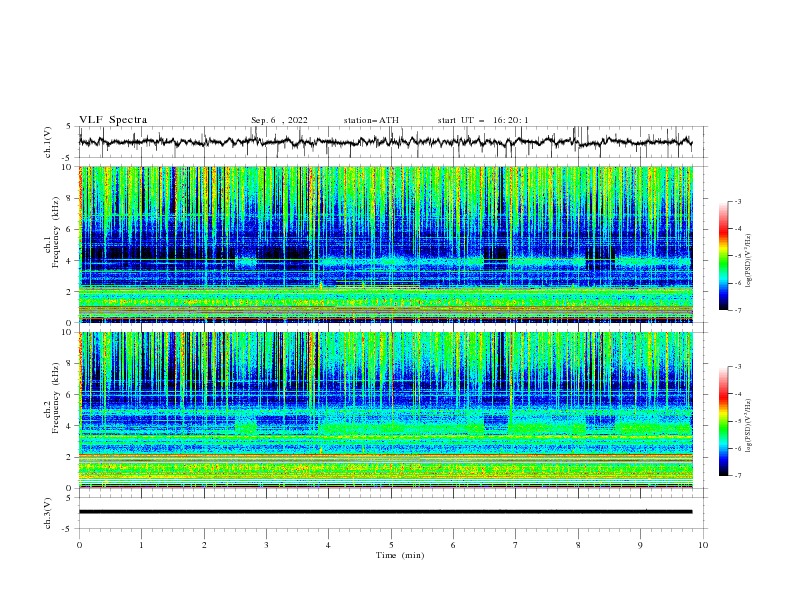Click the lower ch.2 color scale bar
The width and height of the screenshot is (792, 612).
tap(723, 421)
